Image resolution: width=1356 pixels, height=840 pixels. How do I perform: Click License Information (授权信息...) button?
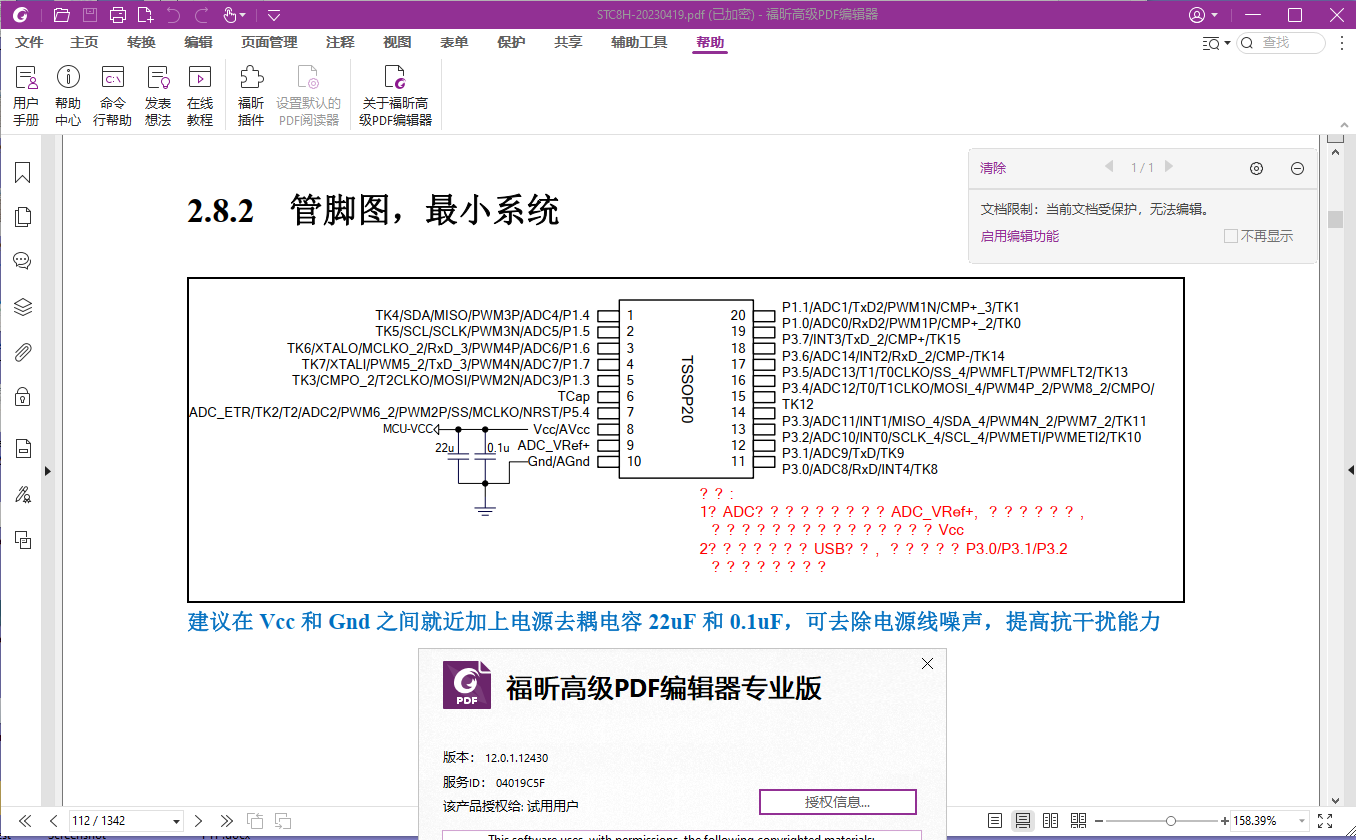(838, 802)
